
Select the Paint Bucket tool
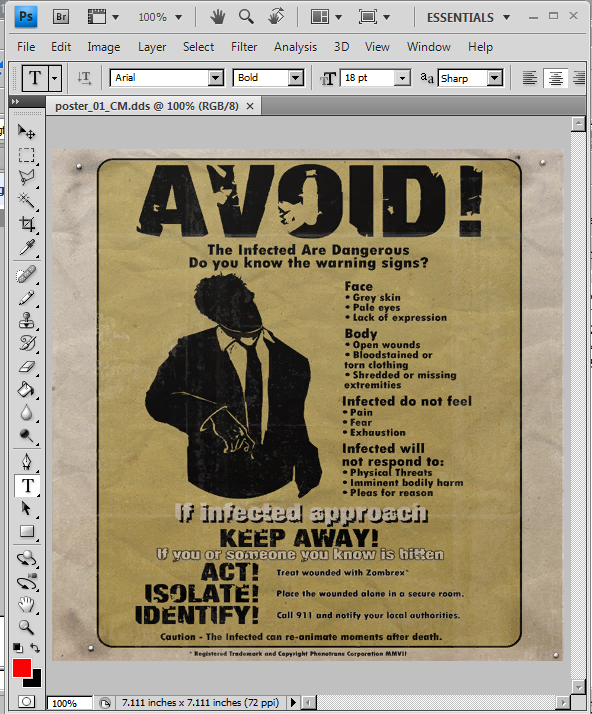26,390
